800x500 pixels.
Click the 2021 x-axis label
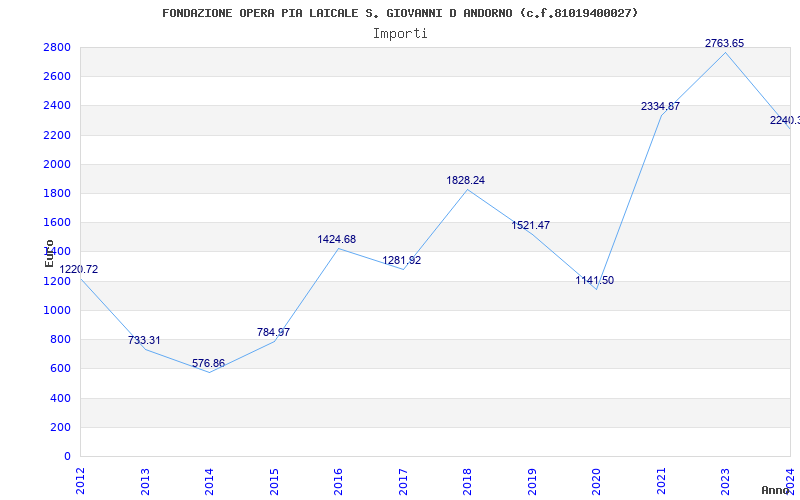[x=661, y=482]
